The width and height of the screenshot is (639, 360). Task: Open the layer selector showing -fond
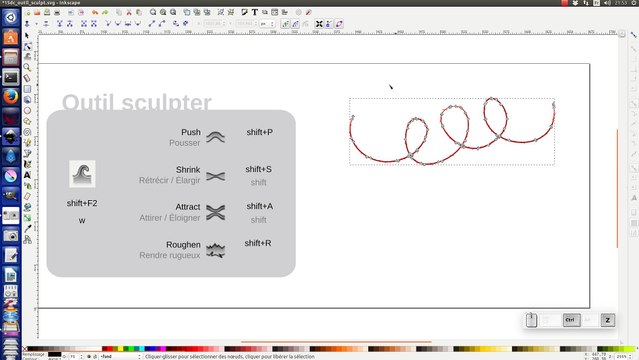(121, 357)
